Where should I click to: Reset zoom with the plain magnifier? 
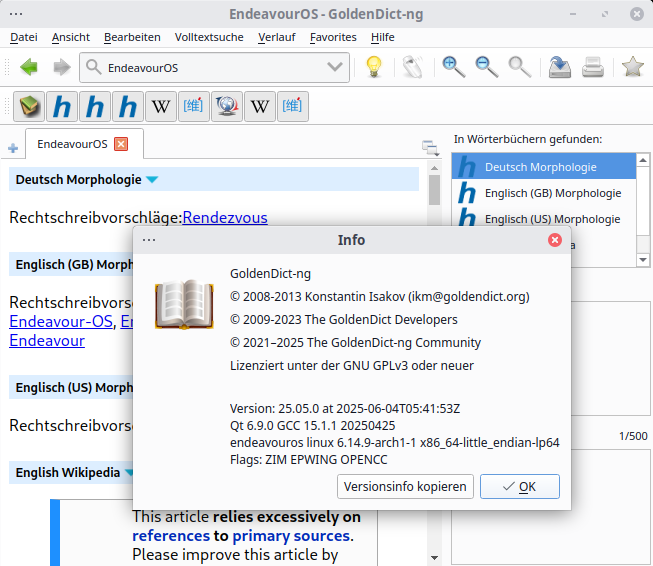[x=520, y=67]
